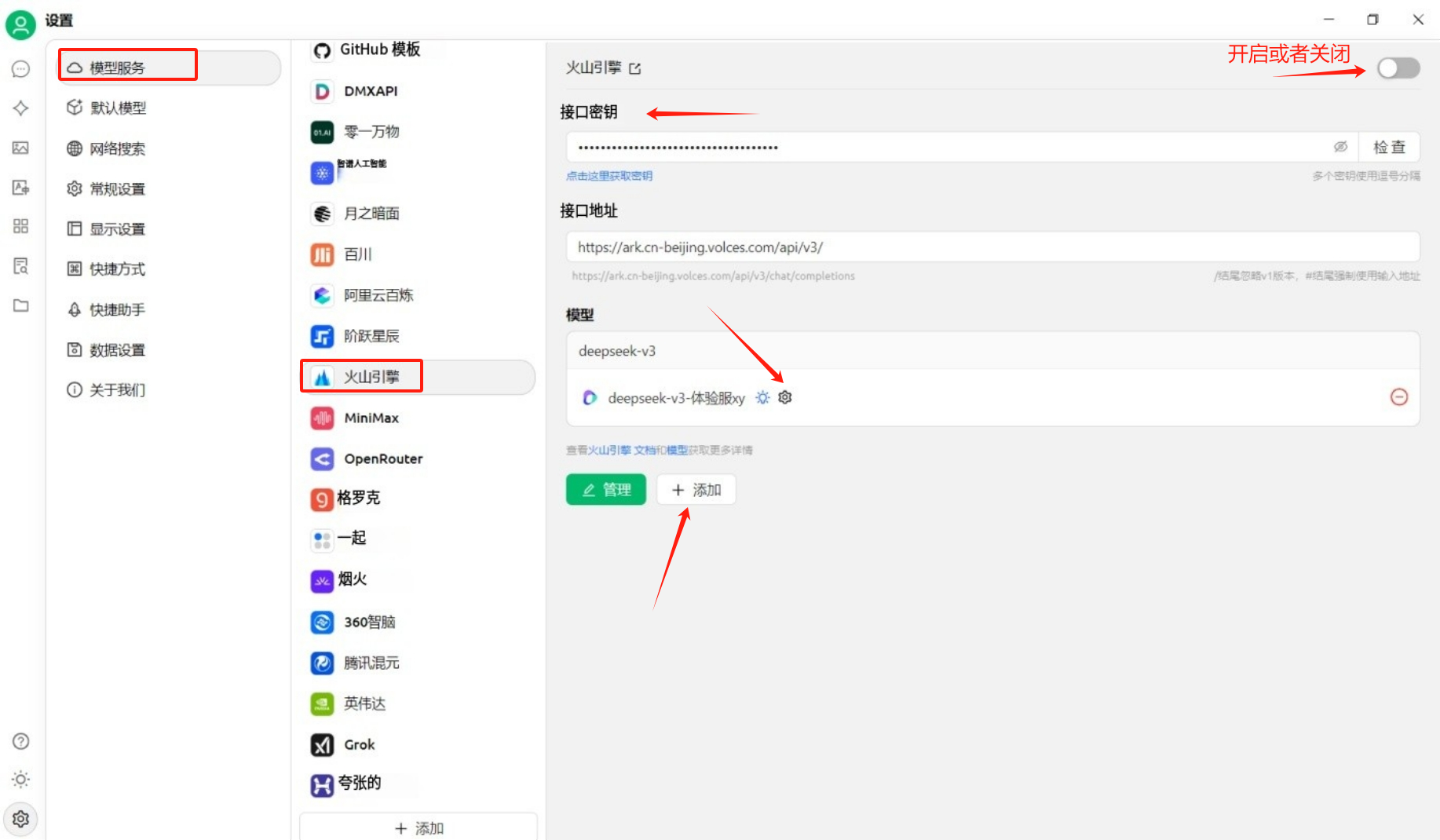Show the API key with eye icon
This screenshot has width=1440, height=840.
point(1340,147)
